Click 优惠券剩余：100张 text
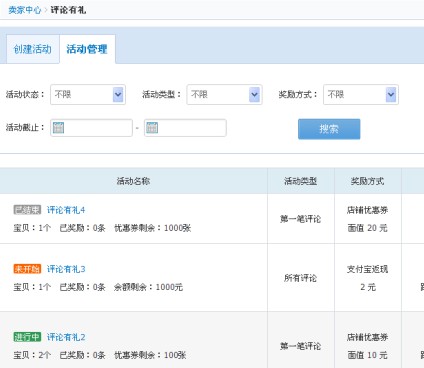 (150, 355)
